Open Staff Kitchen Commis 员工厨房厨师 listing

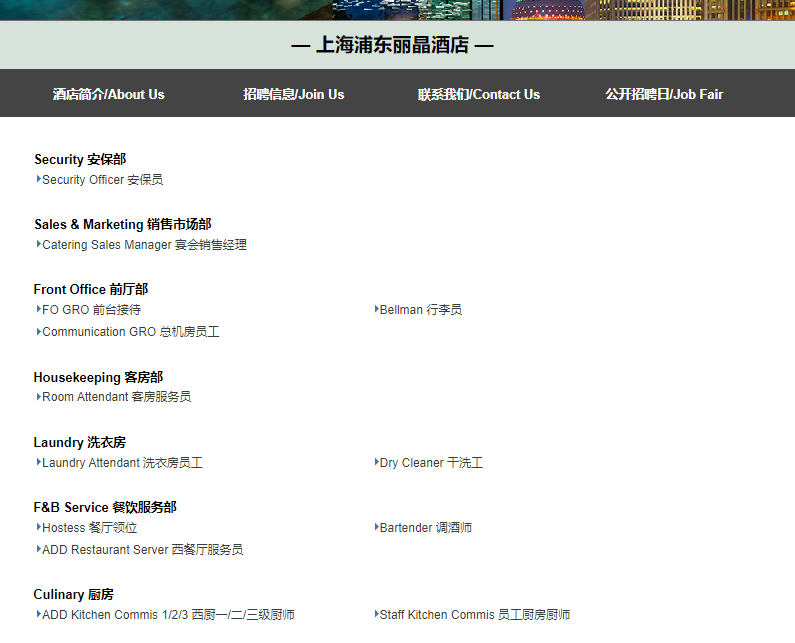point(475,615)
